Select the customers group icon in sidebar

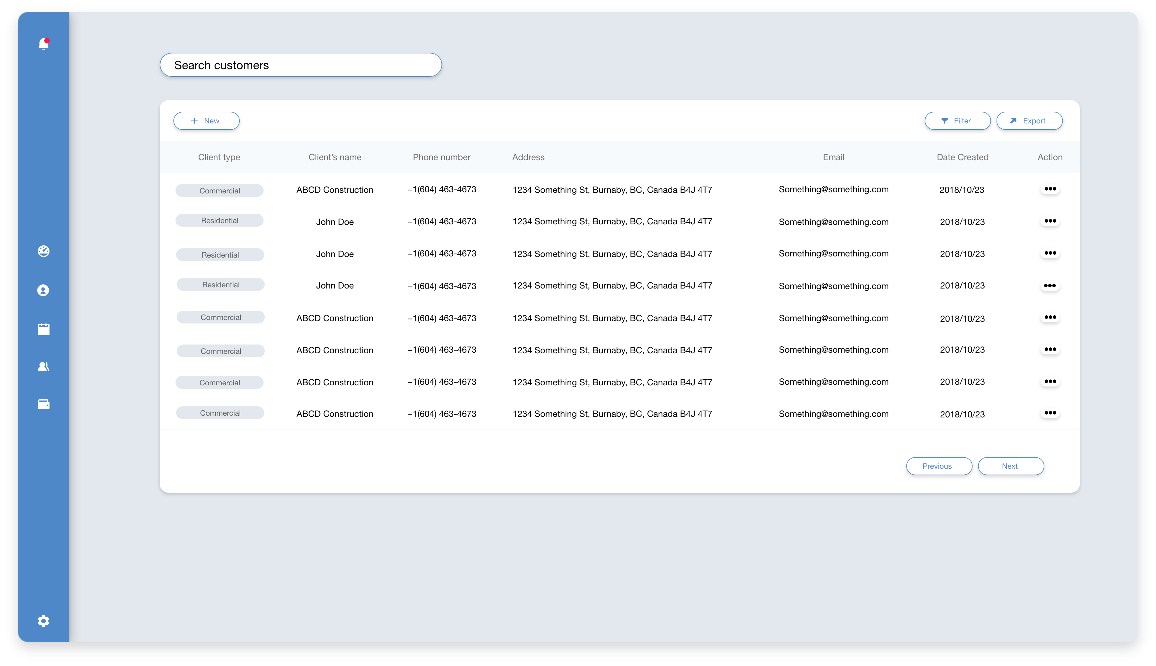(x=43, y=367)
